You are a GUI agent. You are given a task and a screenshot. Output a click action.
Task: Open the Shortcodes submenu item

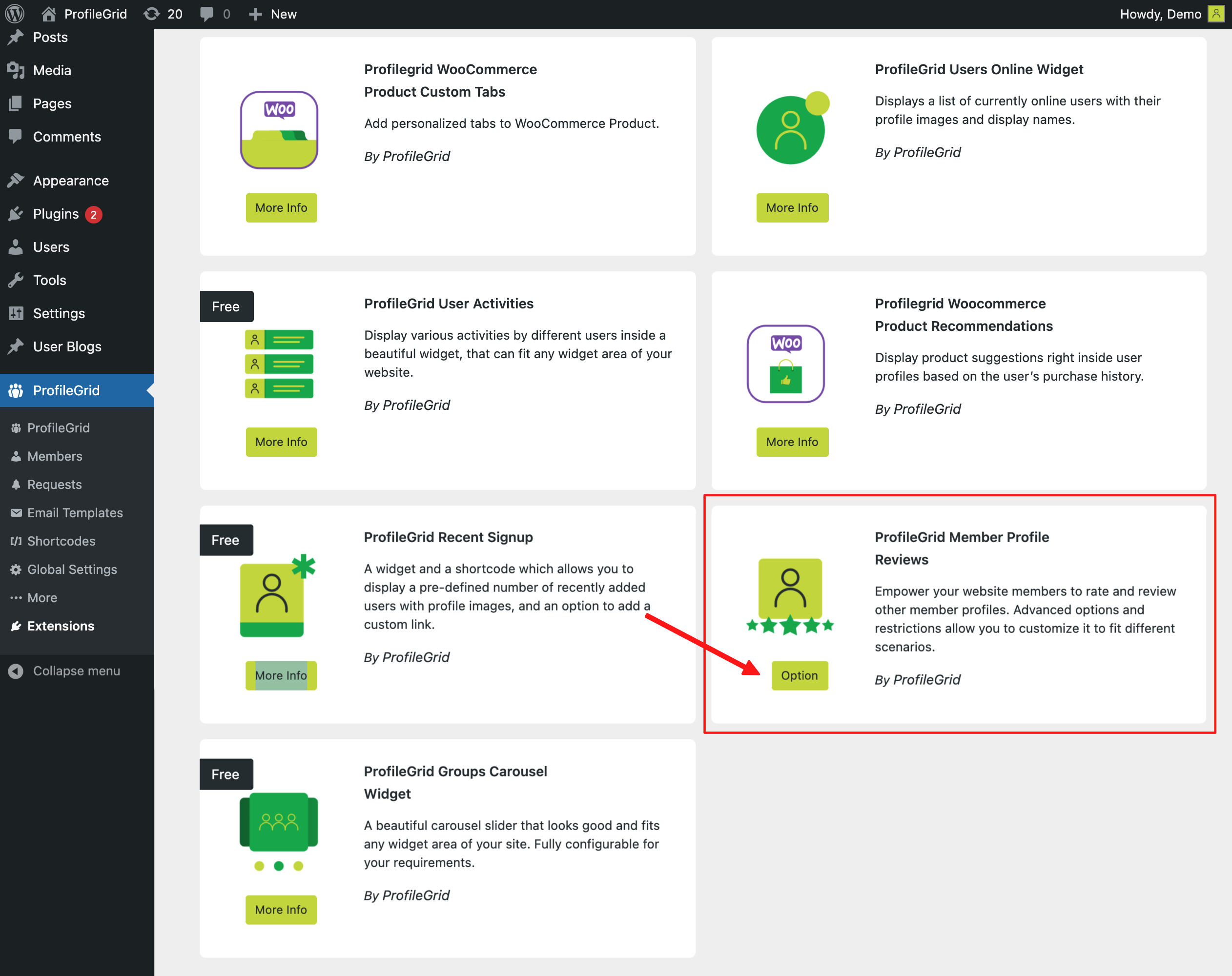click(x=61, y=541)
